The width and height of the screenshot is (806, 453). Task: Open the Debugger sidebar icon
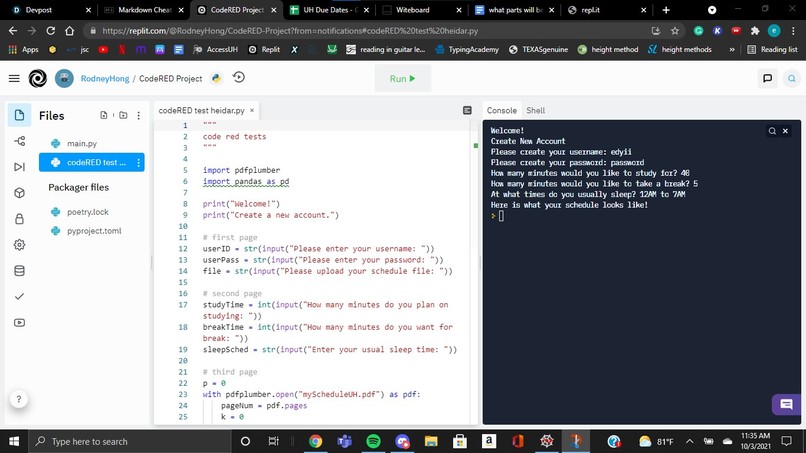[x=20, y=167]
